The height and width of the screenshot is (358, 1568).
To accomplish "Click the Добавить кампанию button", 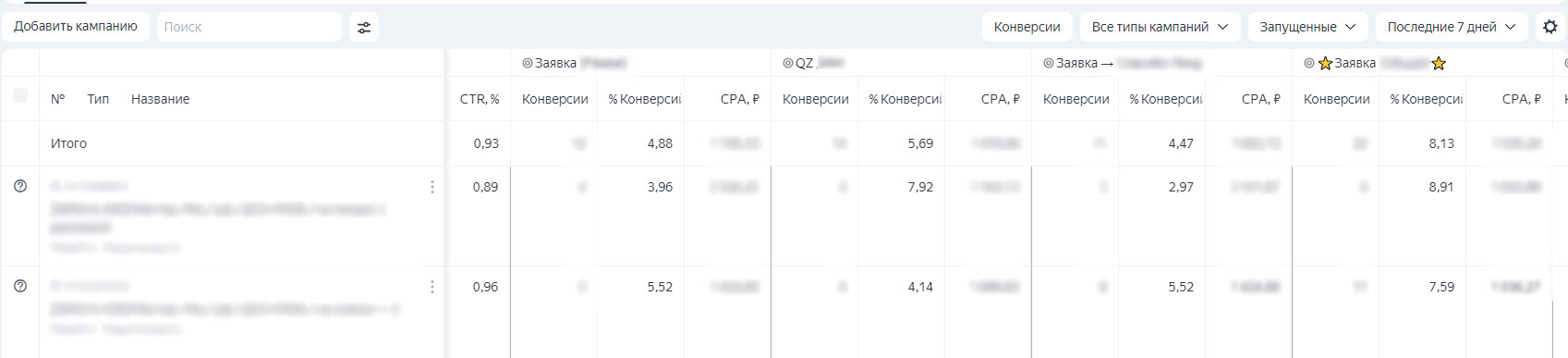I will pos(76,26).
